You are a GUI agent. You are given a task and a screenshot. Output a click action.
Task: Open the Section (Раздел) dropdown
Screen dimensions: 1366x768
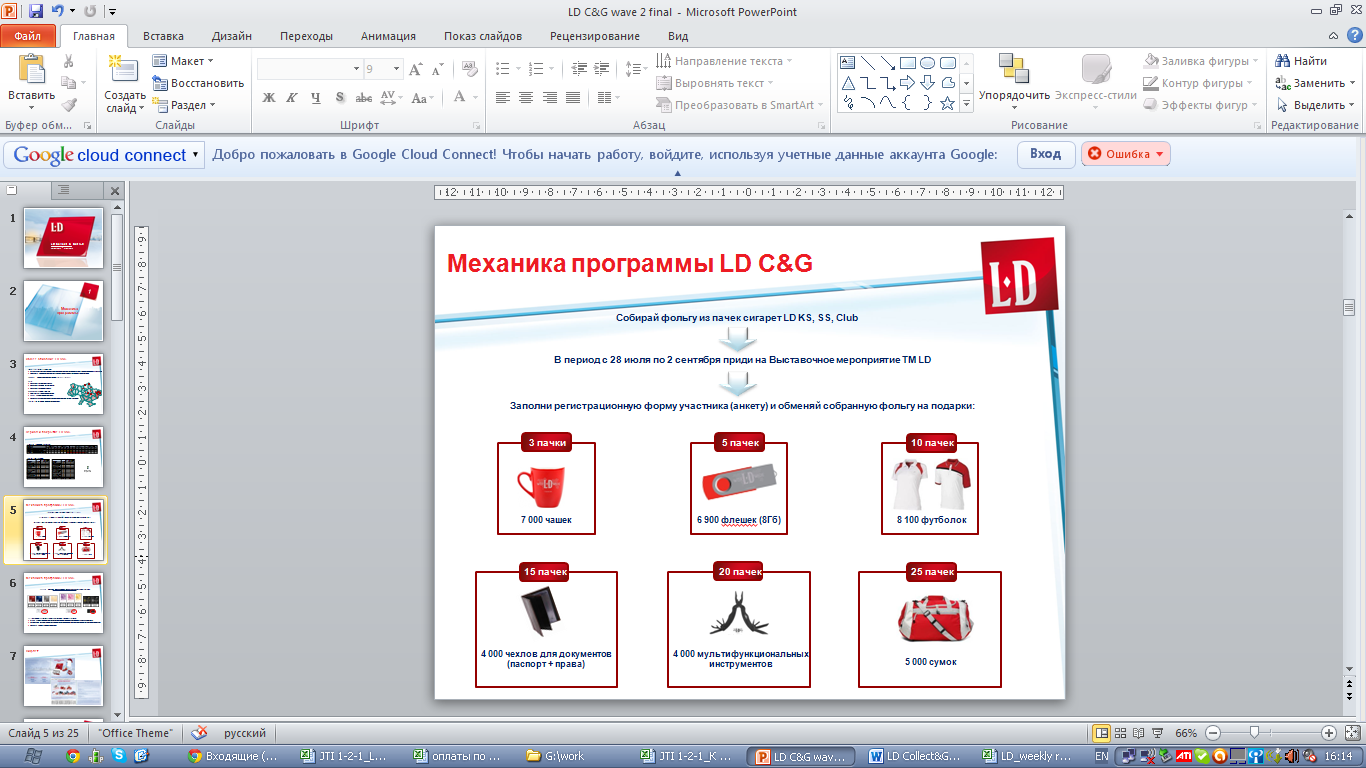(x=184, y=105)
